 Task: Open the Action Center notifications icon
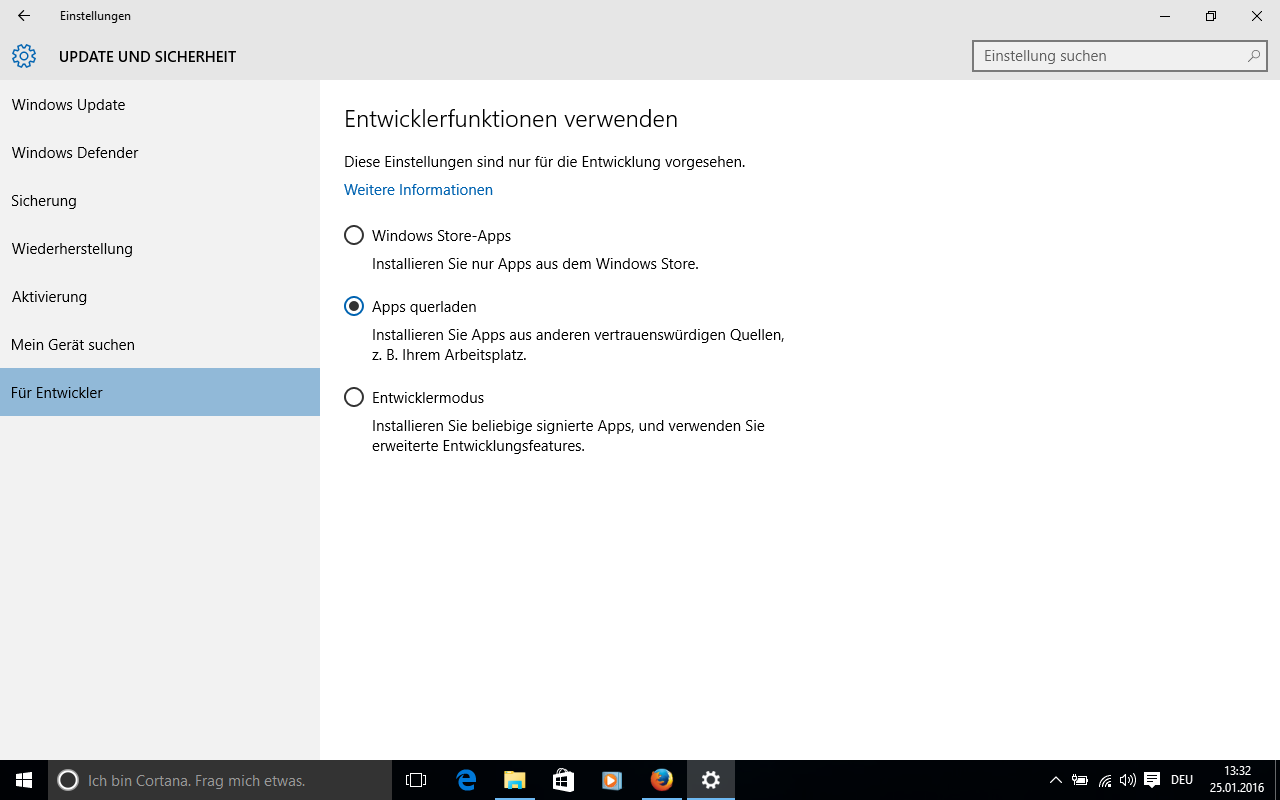pos(1152,780)
